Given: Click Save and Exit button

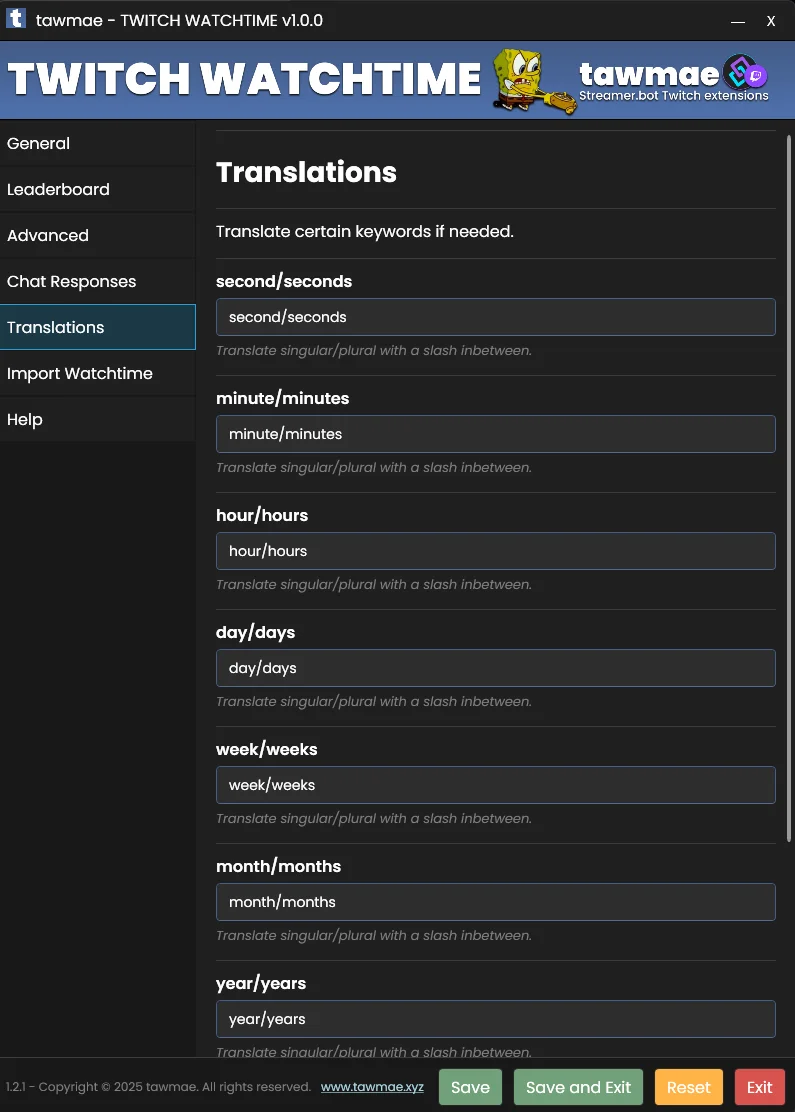Looking at the screenshot, I should click(x=578, y=1087).
